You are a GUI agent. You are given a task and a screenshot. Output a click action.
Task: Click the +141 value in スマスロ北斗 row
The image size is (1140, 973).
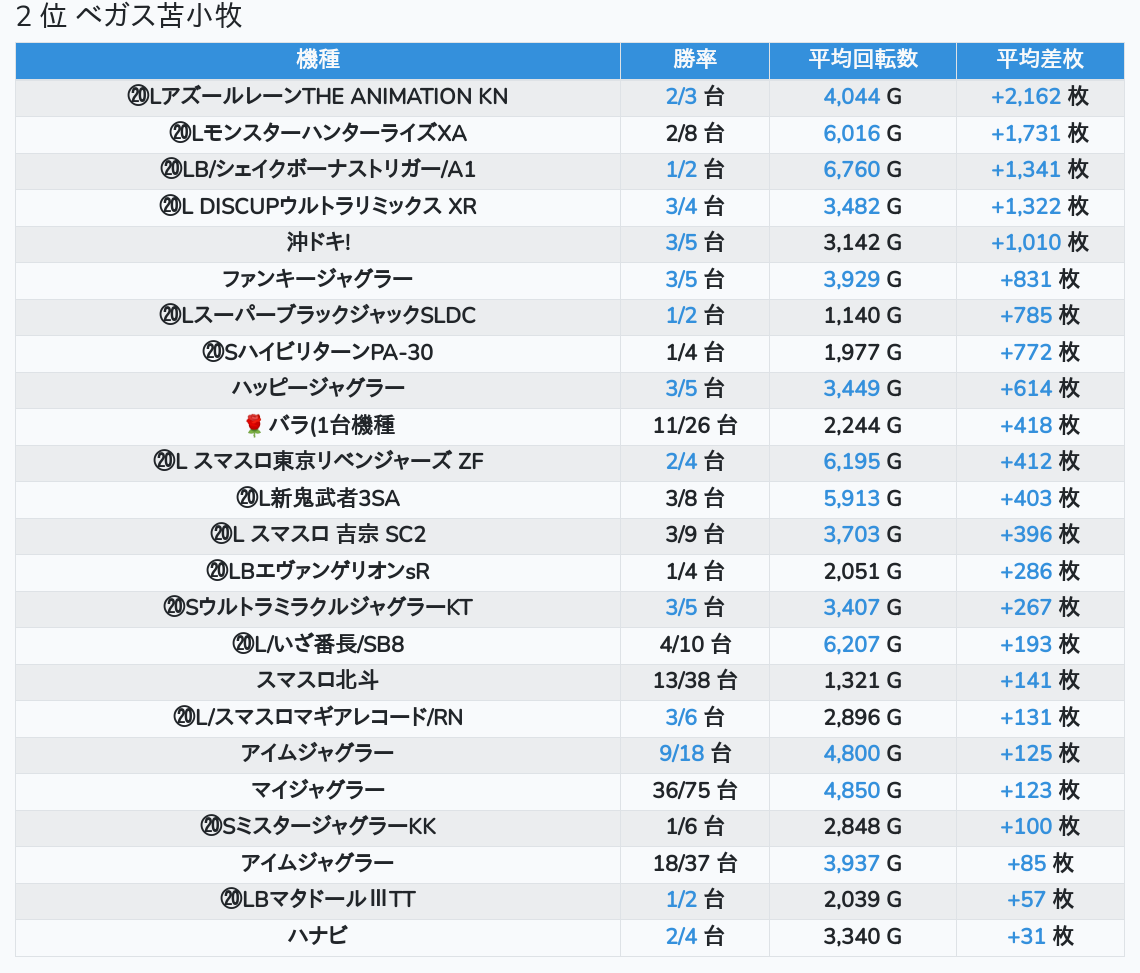click(1026, 681)
